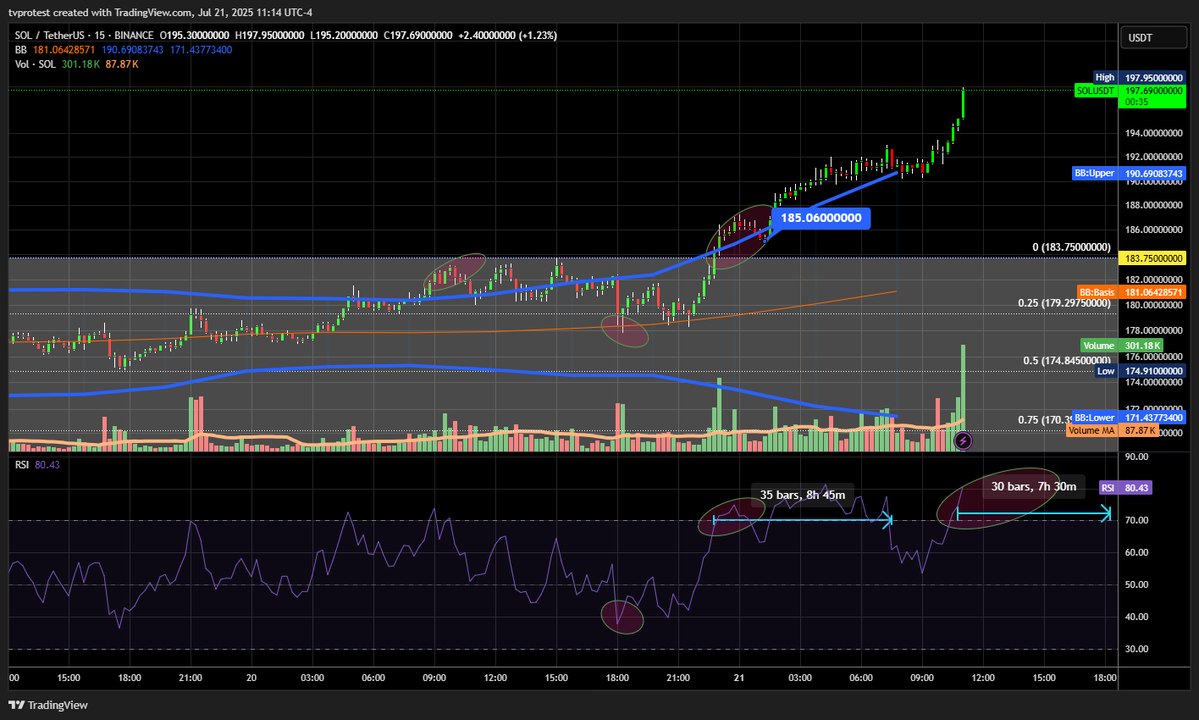Click the RSI 30.00 scale value

point(1136,648)
